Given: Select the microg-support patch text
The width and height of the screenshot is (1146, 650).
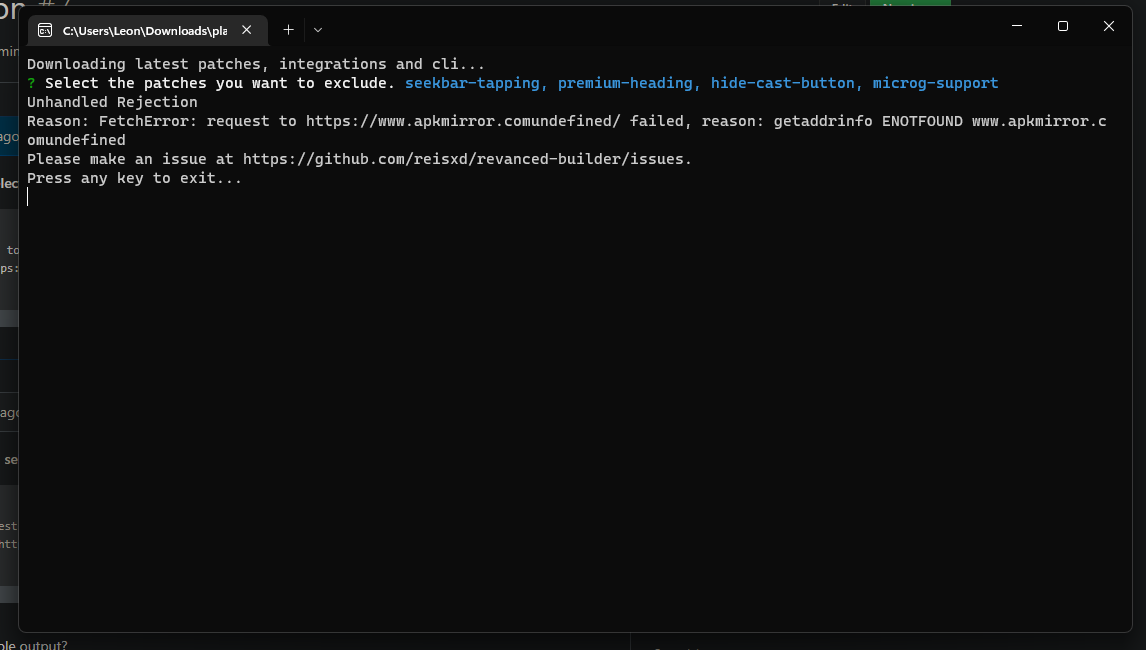Looking at the screenshot, I should (x=935, y=82).
